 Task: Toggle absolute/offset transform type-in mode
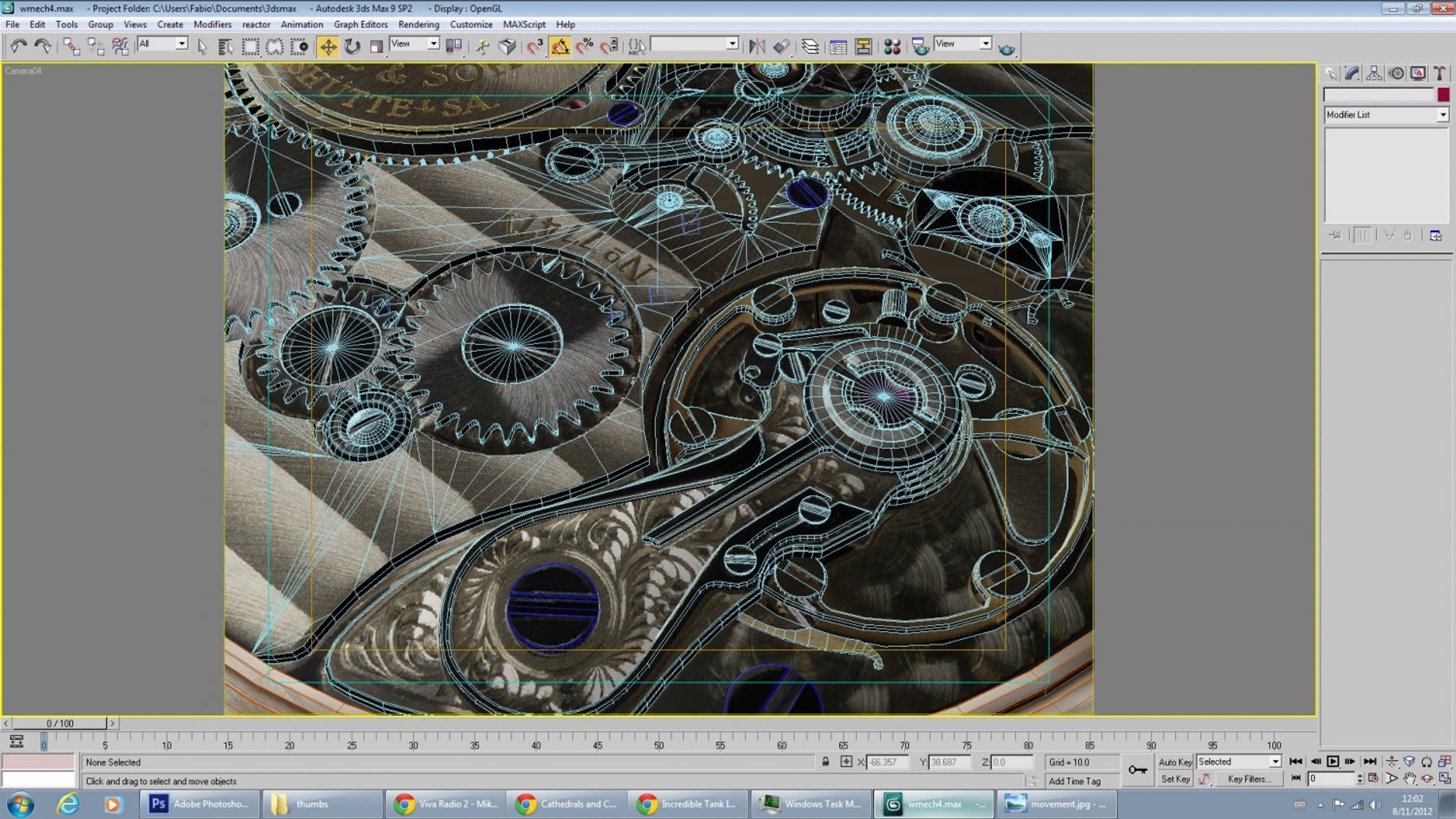pos(846,761)
